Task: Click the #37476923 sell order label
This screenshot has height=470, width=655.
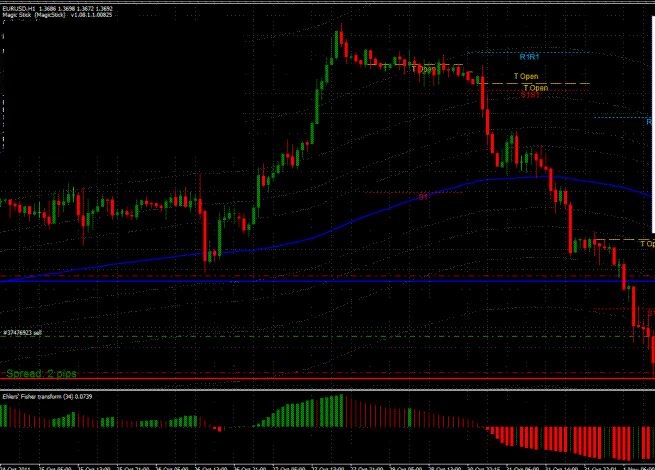Action: click(23, 333)
